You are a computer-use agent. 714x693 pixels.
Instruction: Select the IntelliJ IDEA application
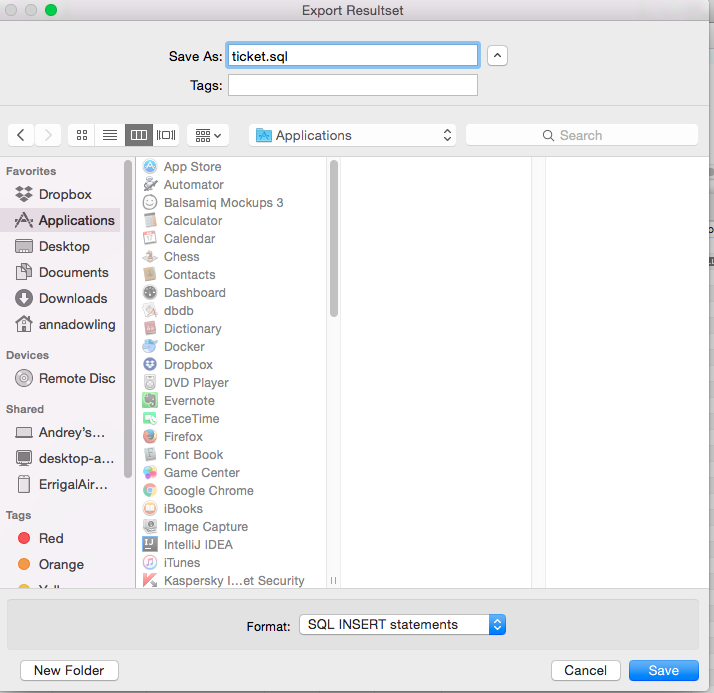point(198,545)
